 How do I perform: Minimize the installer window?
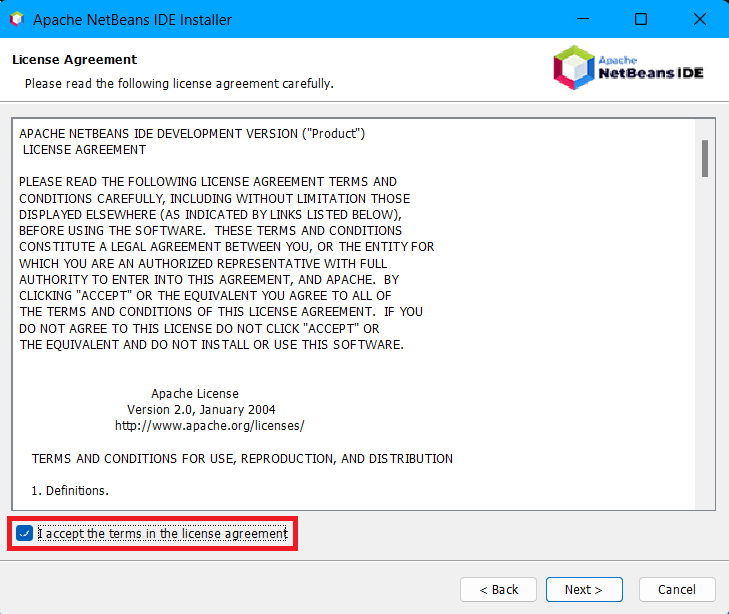click(583, 19)
